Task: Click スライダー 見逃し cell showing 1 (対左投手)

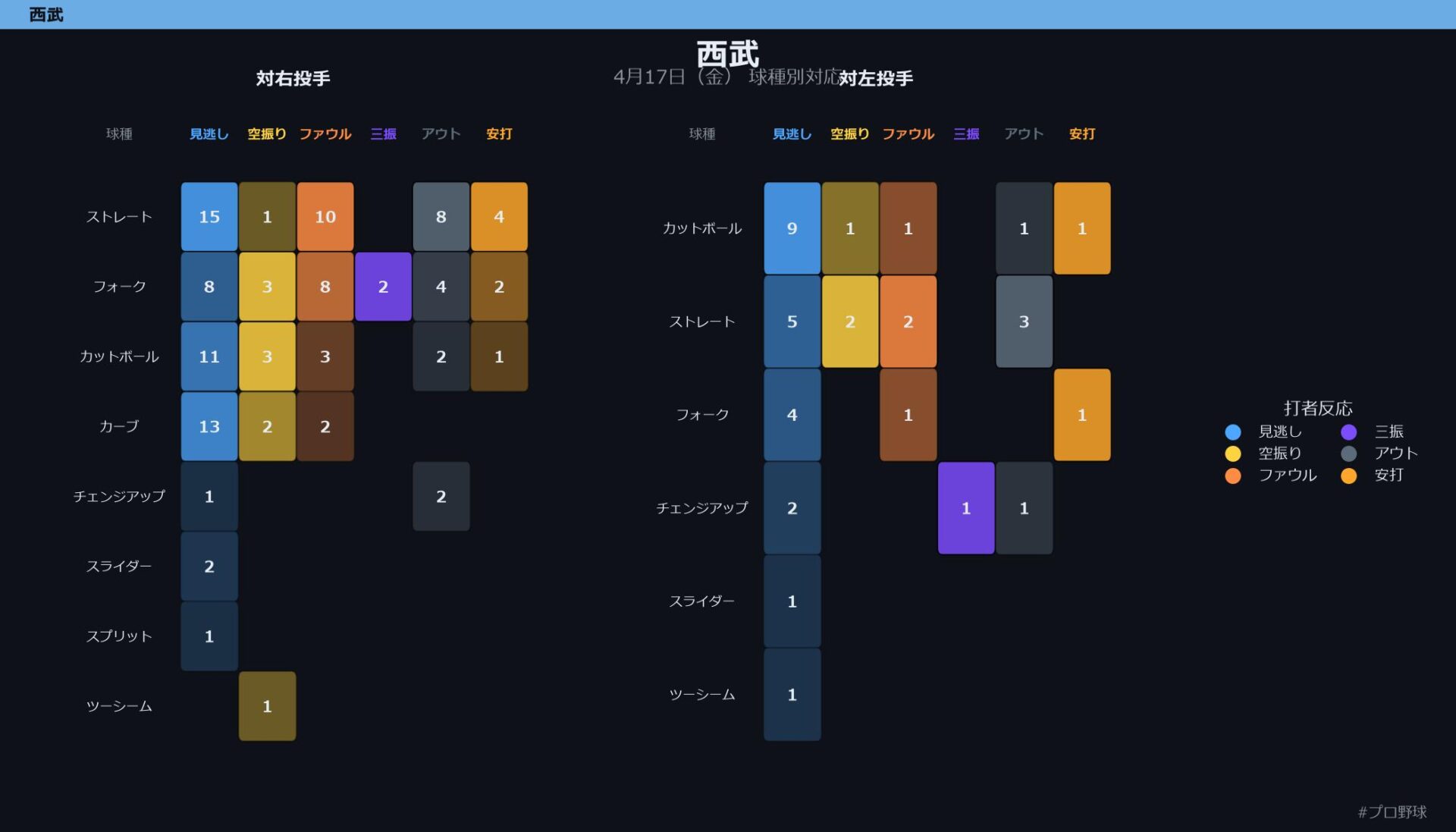Action: point(792,601)
